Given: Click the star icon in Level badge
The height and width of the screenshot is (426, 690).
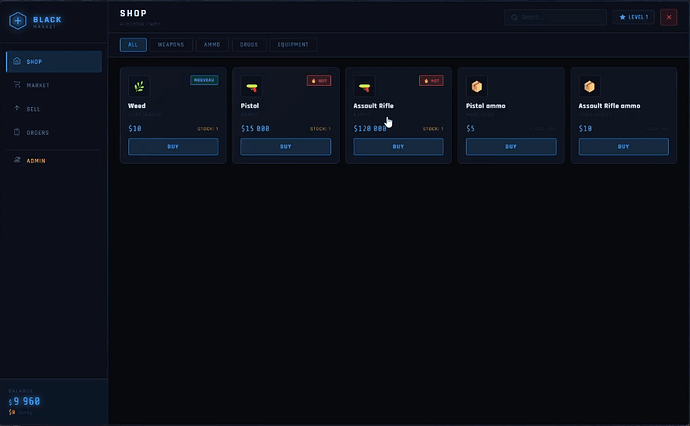Looking at the screenshot, I should [622, 17].
